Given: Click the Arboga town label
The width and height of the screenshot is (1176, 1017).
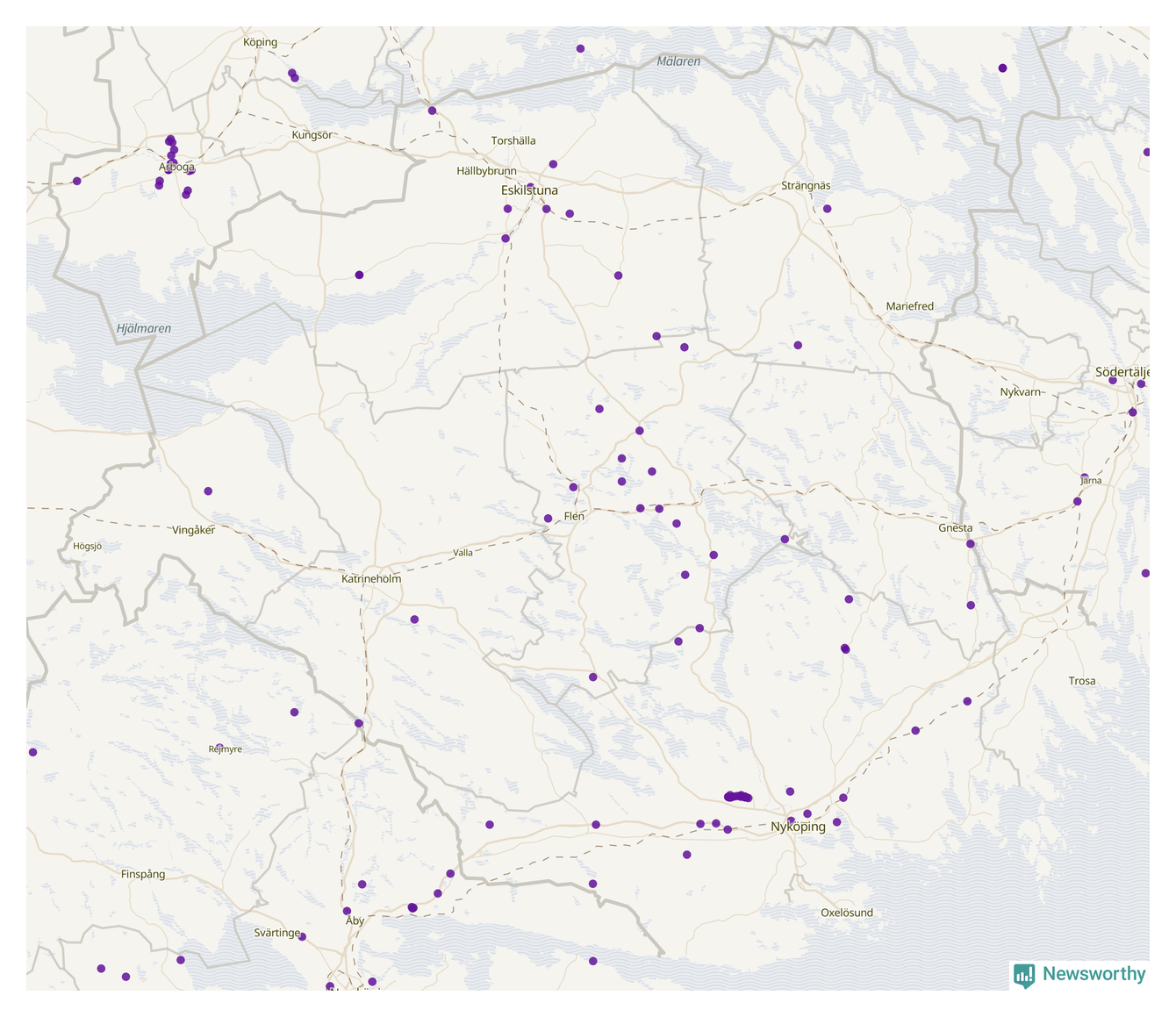Looking at the screenshot, I should point(176,167).
